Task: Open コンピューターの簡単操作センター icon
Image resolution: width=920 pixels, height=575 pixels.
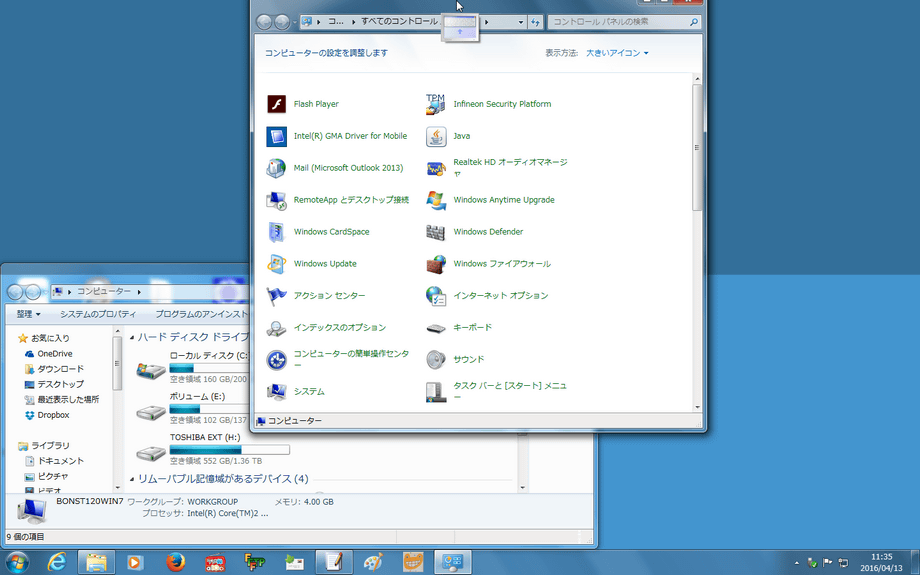Action: tap(276, 360)
